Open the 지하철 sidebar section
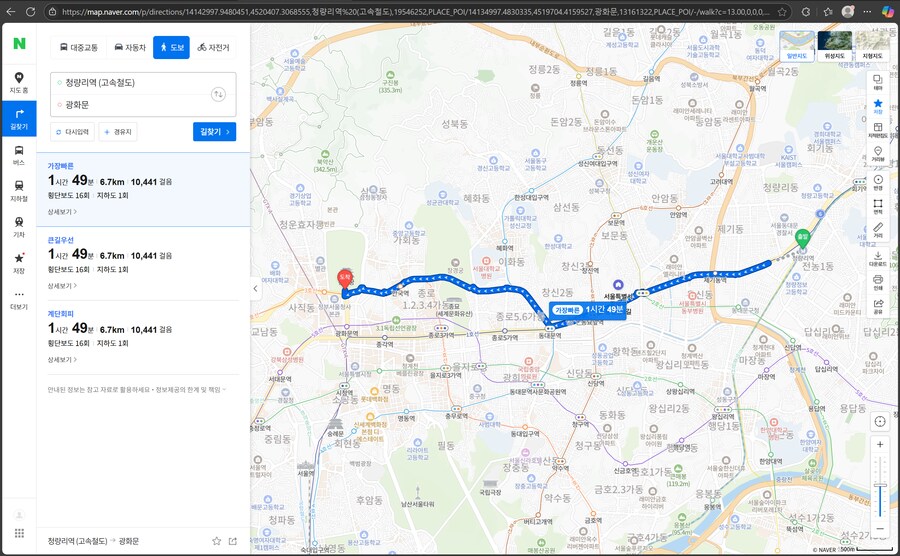 (x=19, y=191)
